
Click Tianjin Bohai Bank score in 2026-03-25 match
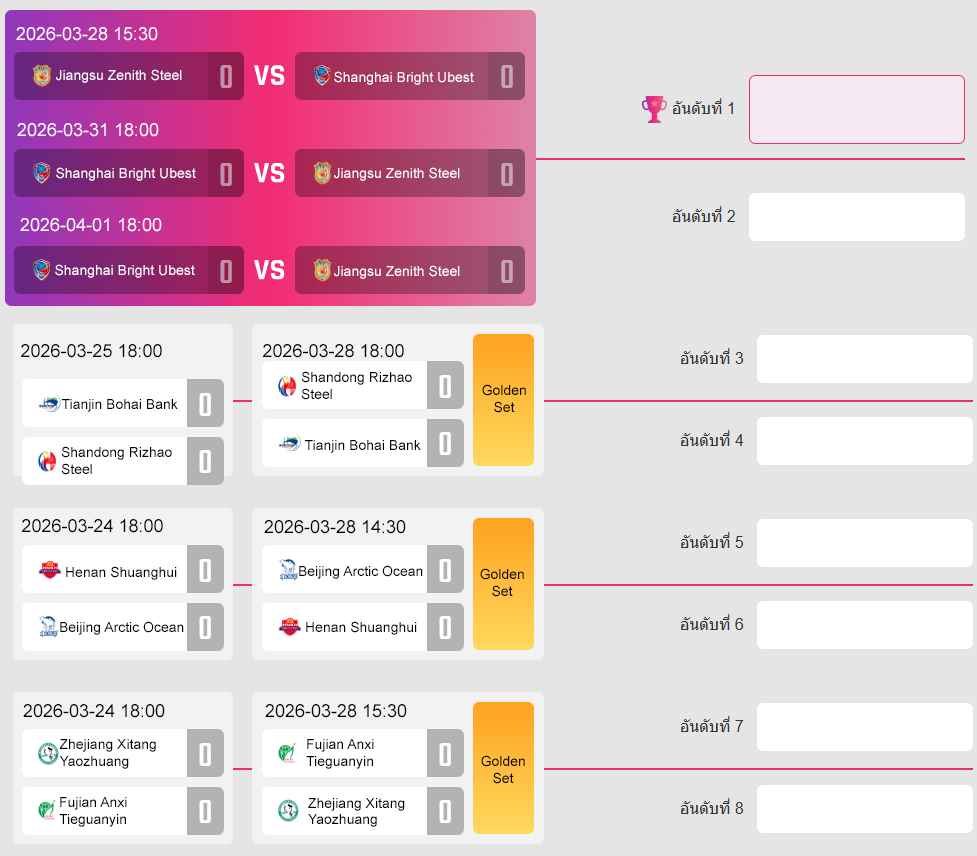(x=205, y=404)
